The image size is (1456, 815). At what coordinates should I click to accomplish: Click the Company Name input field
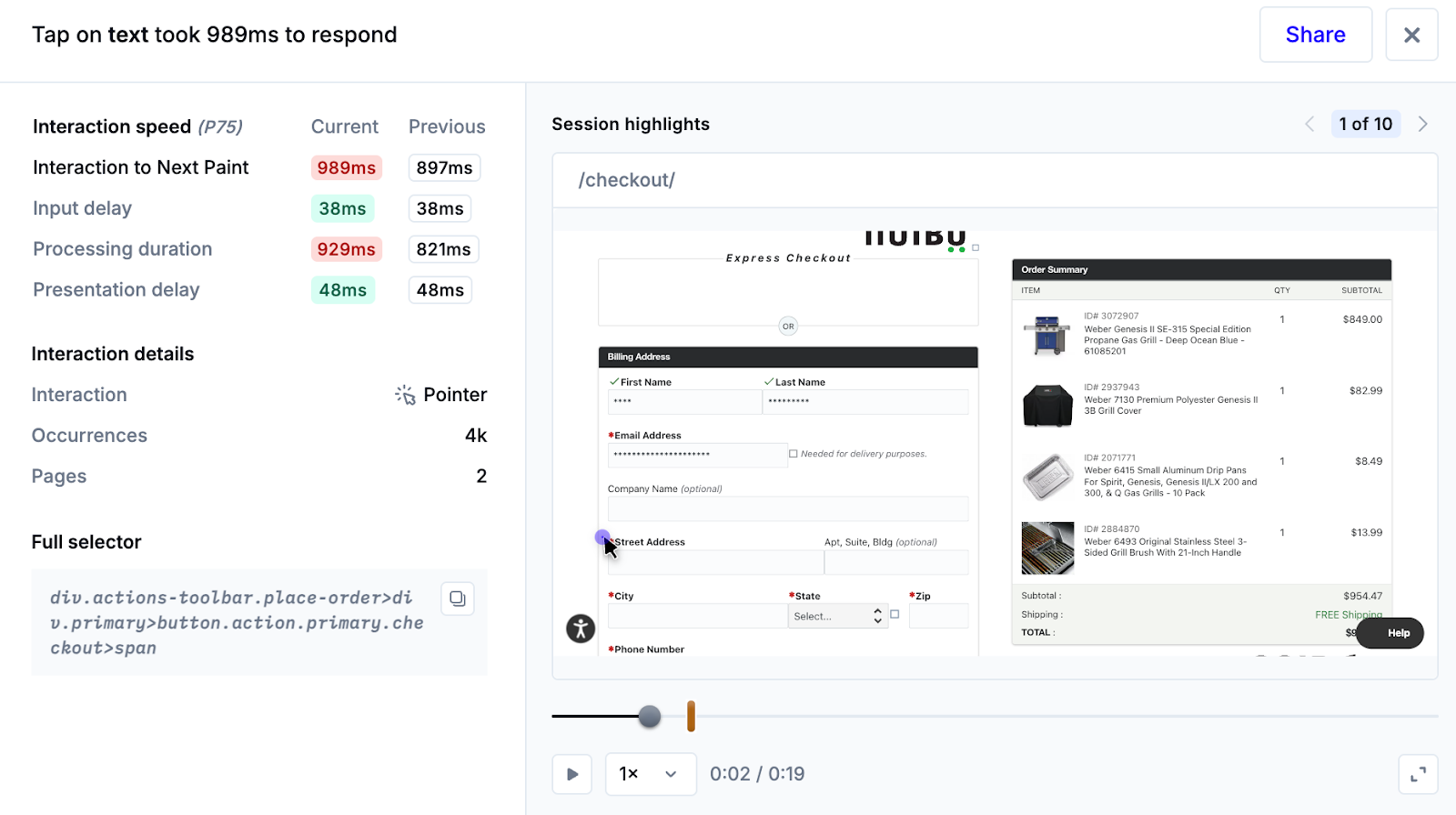click(x=787, y=508)
